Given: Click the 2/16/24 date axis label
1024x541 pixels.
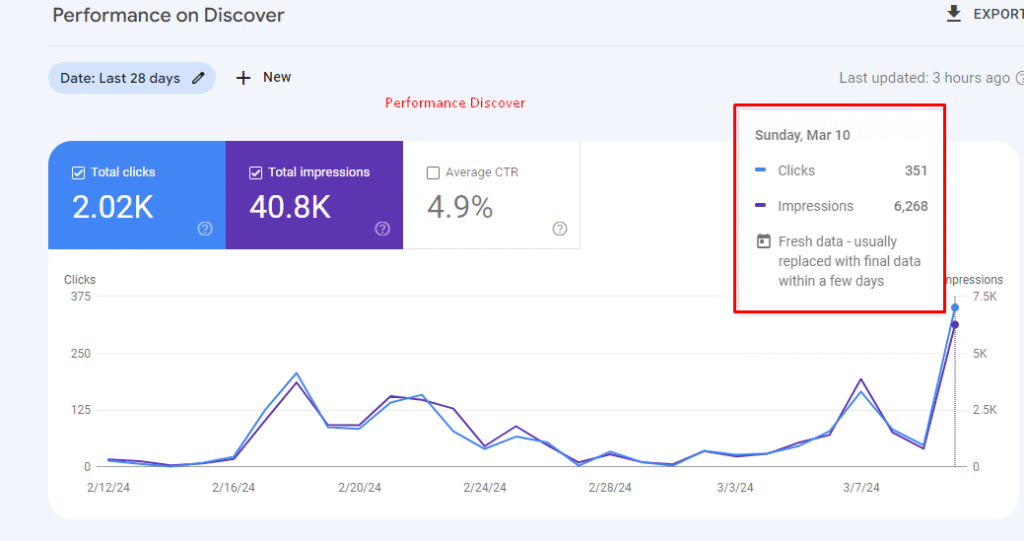Looking at the screenshot, I should point(233,488).
